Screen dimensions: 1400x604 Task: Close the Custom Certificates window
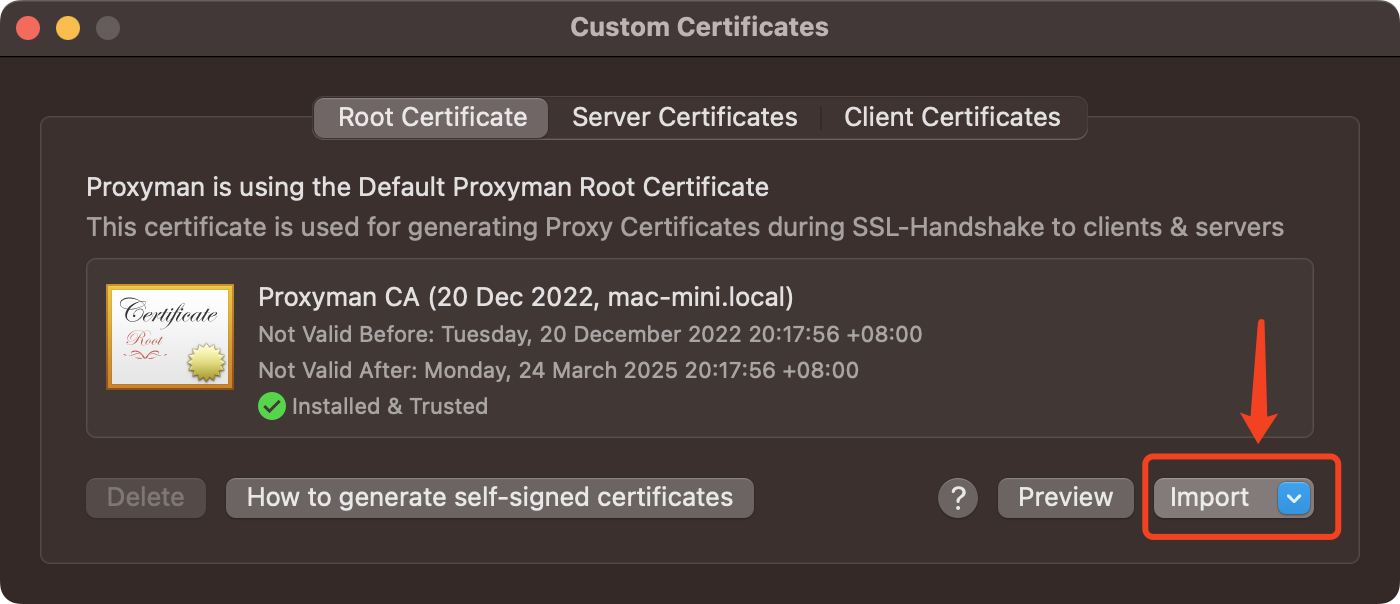28,27
